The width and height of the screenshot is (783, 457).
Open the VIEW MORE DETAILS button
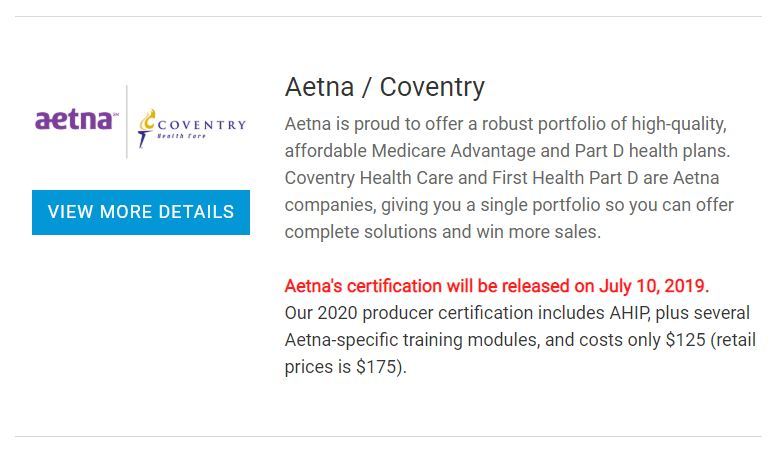[x=141, y=212]
